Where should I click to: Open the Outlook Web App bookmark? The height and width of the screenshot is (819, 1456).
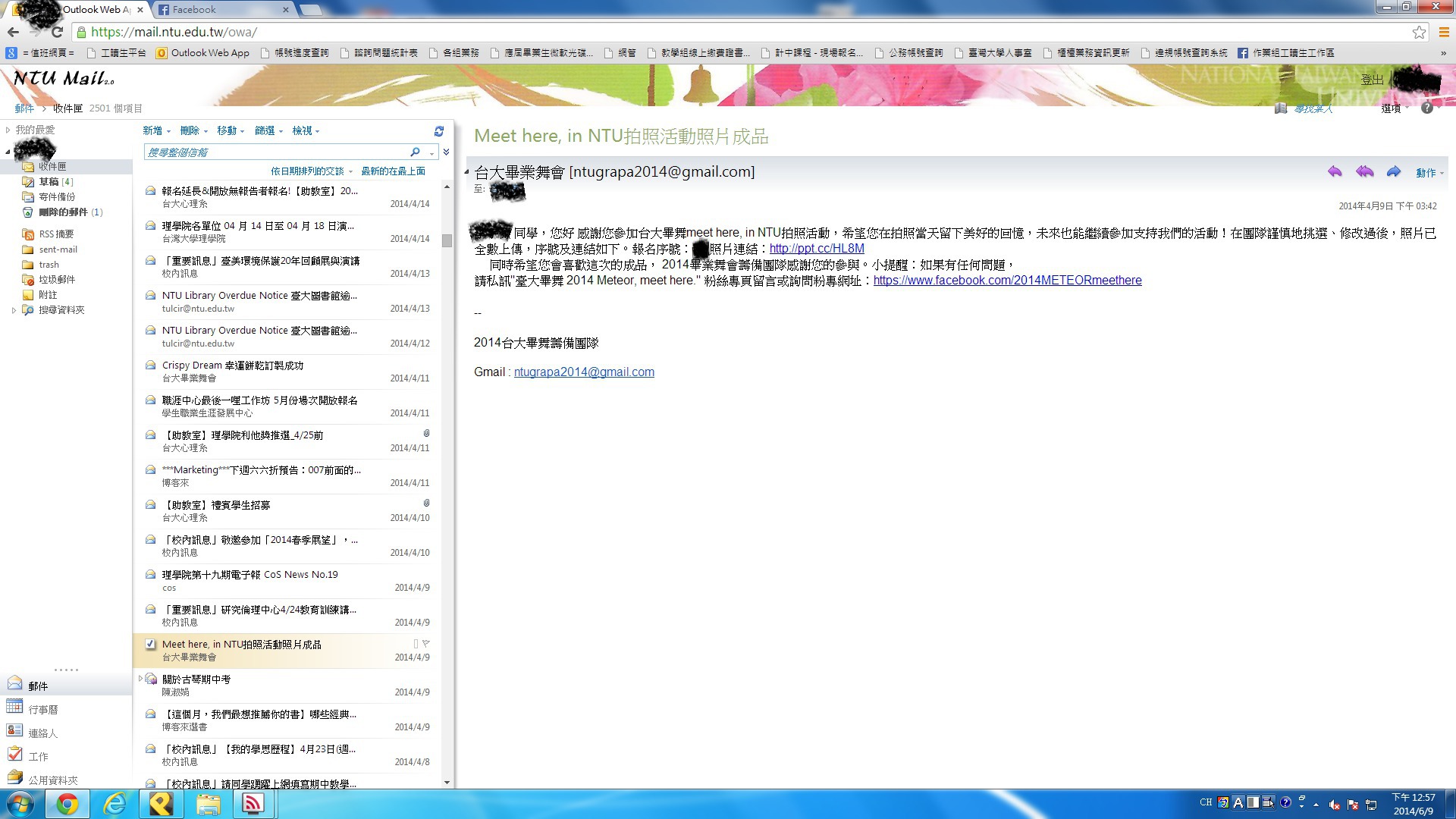[x=202, y=53]
